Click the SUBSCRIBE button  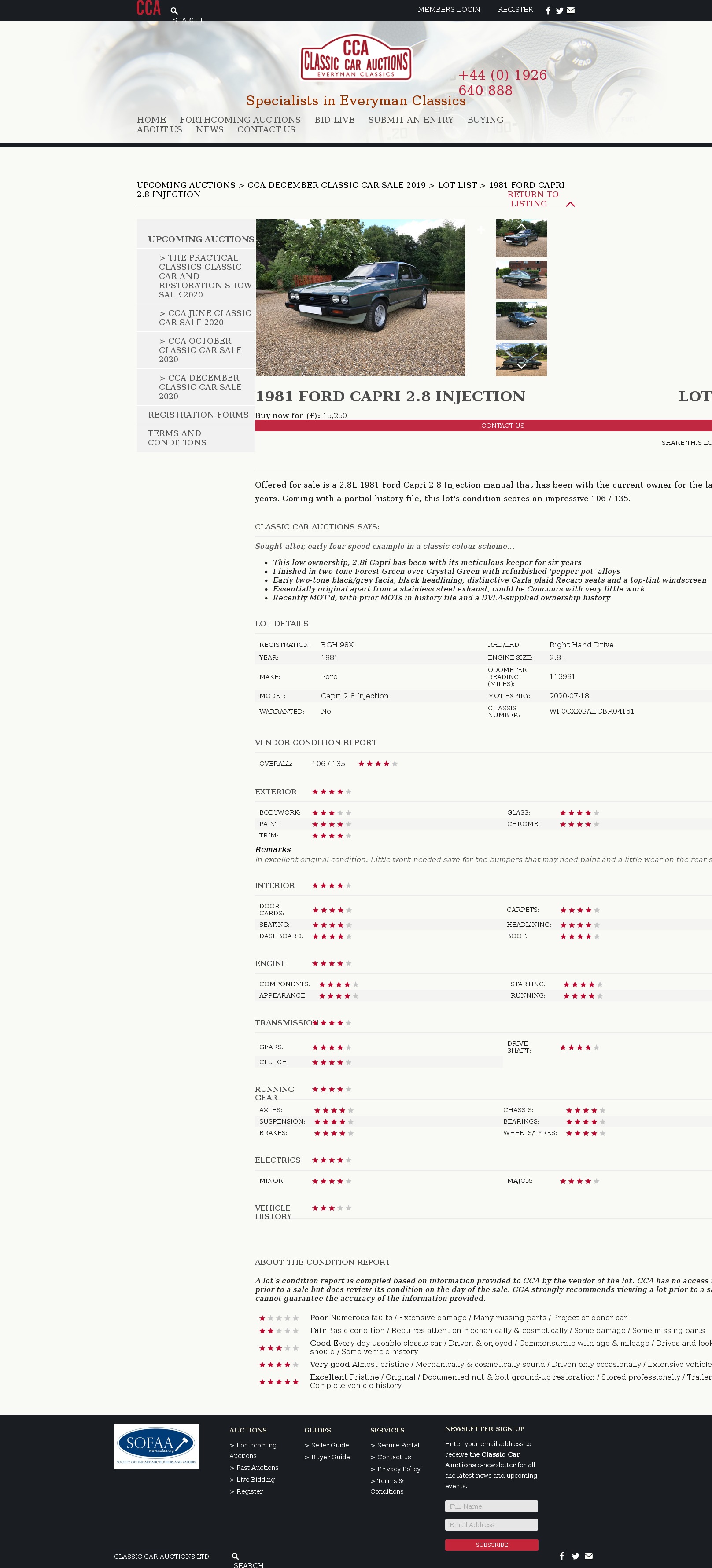click(x=491, y=1545)
